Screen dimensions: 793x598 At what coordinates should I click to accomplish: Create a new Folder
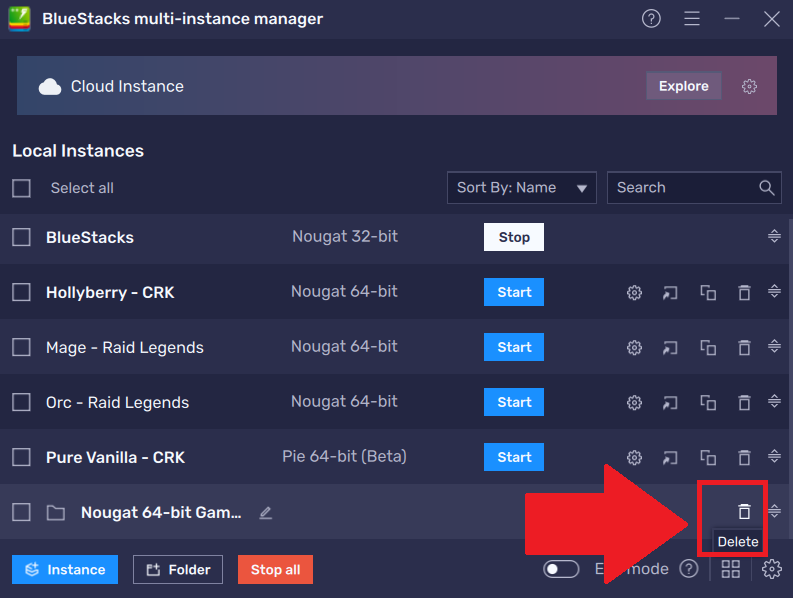coord(178,570)
